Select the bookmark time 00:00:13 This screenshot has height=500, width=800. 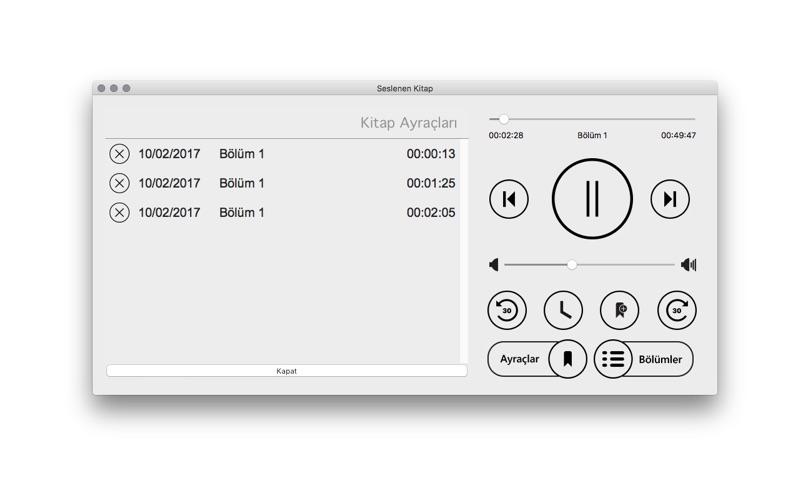pyautogui.click(x=431, y=154)
